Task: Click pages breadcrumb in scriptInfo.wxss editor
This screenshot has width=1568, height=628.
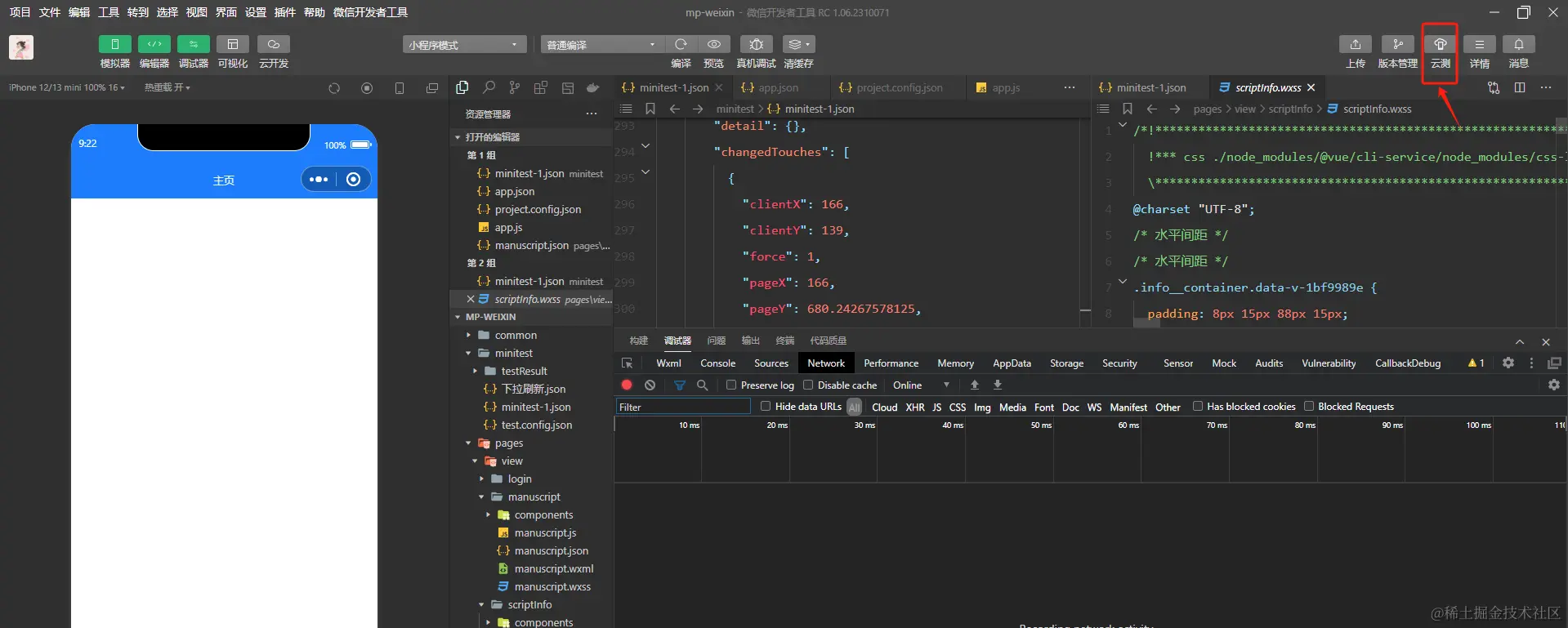Action: pos(1207,109)
